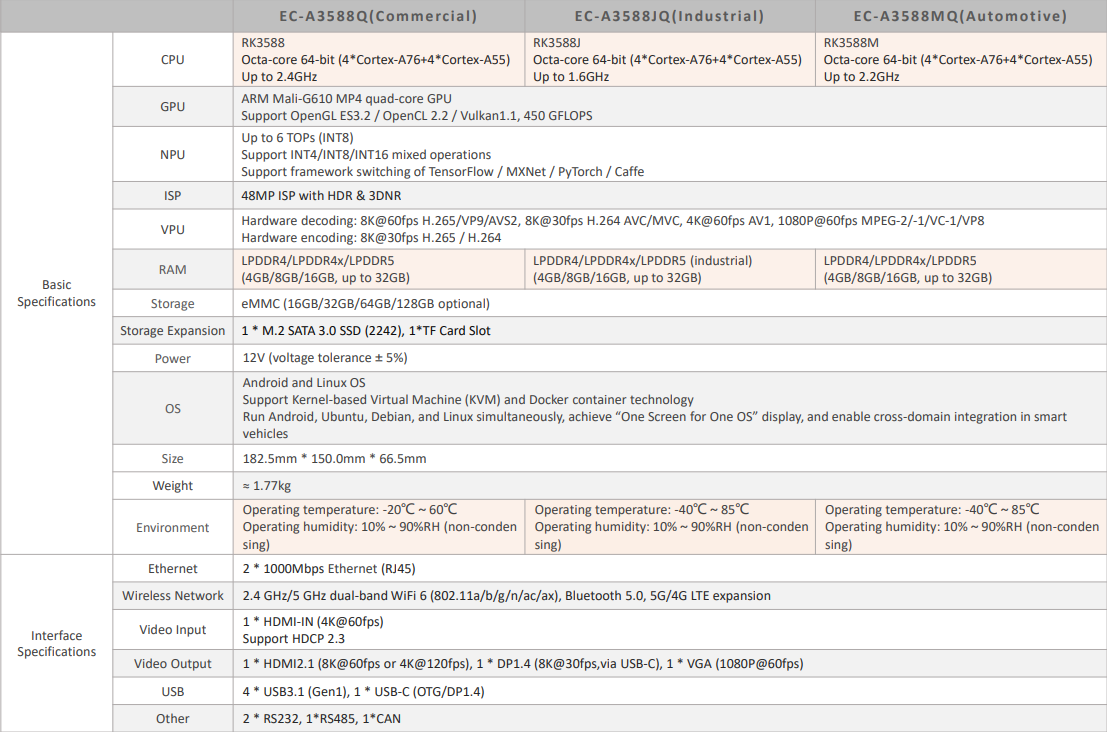Click the Video Output row label
The height and width of the screenshot is (732, 1107).
pyautogui.click(x=172, y=664)
